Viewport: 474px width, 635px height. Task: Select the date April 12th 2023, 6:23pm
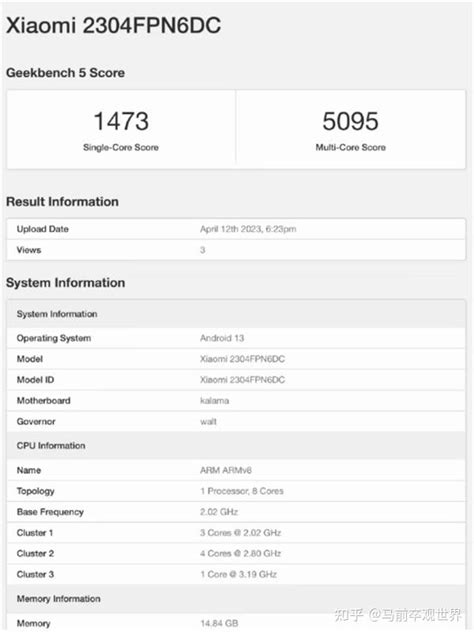[248, 229]
